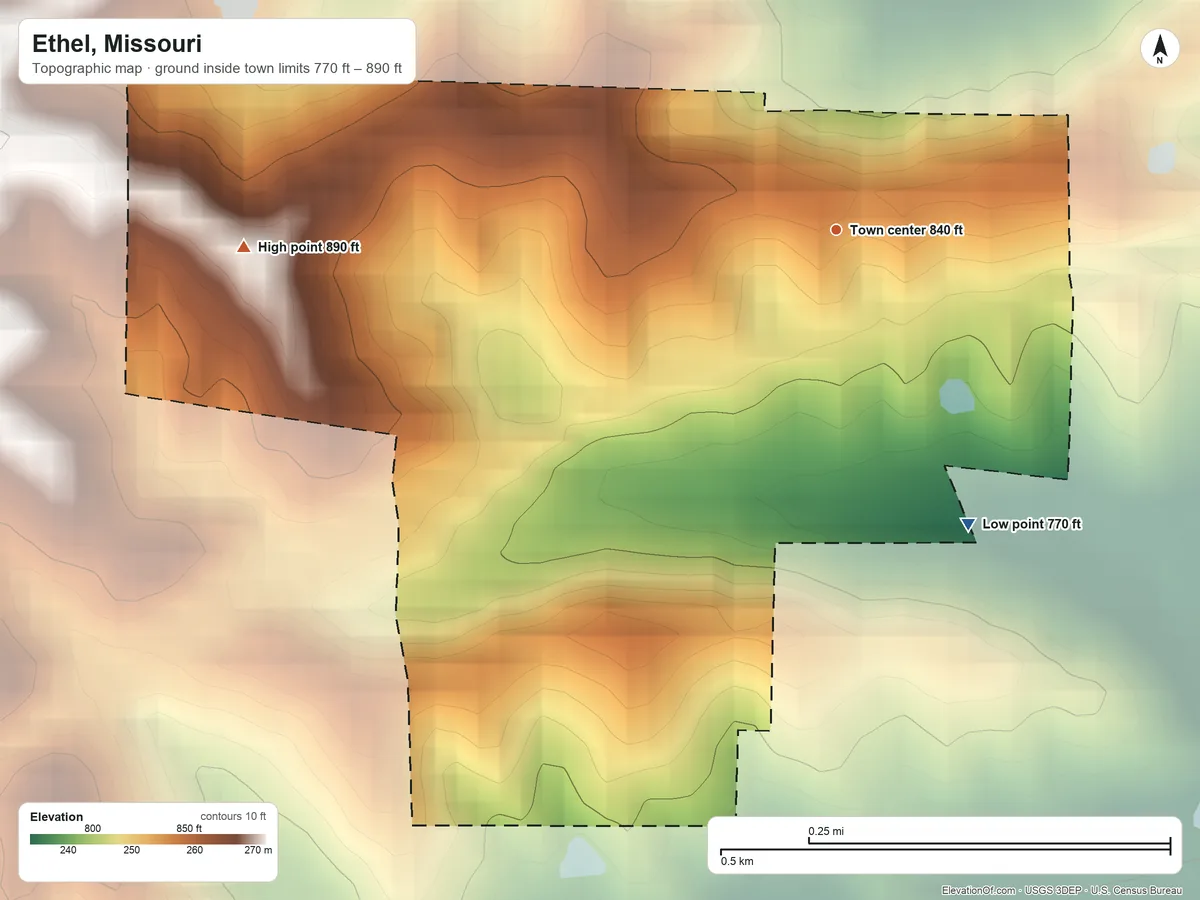
Task: Click the Low point blue triangle marker
Action: [x=967, y=525]
